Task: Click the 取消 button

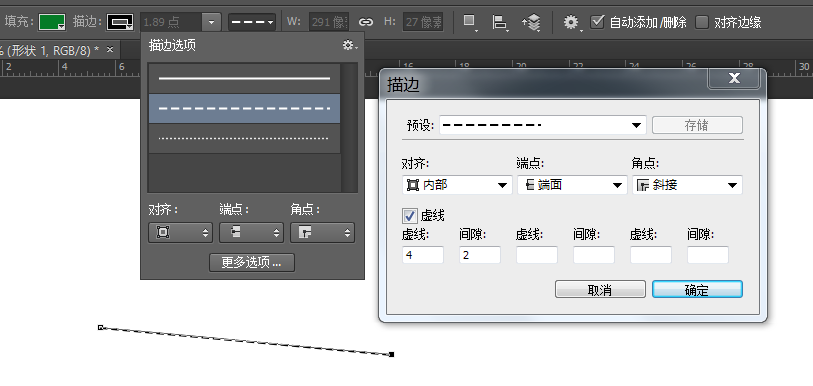Action: [x=600, y=290]
